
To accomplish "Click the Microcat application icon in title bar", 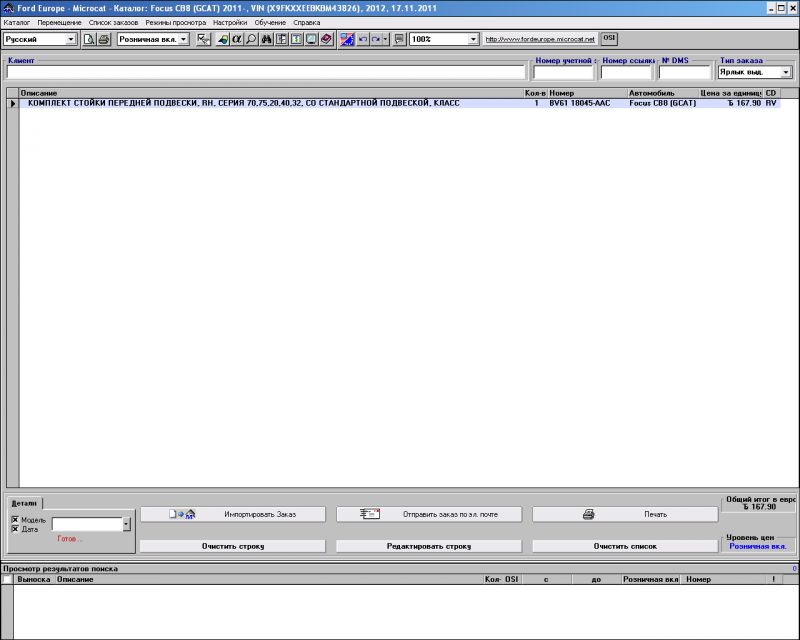I will [9, 8].
